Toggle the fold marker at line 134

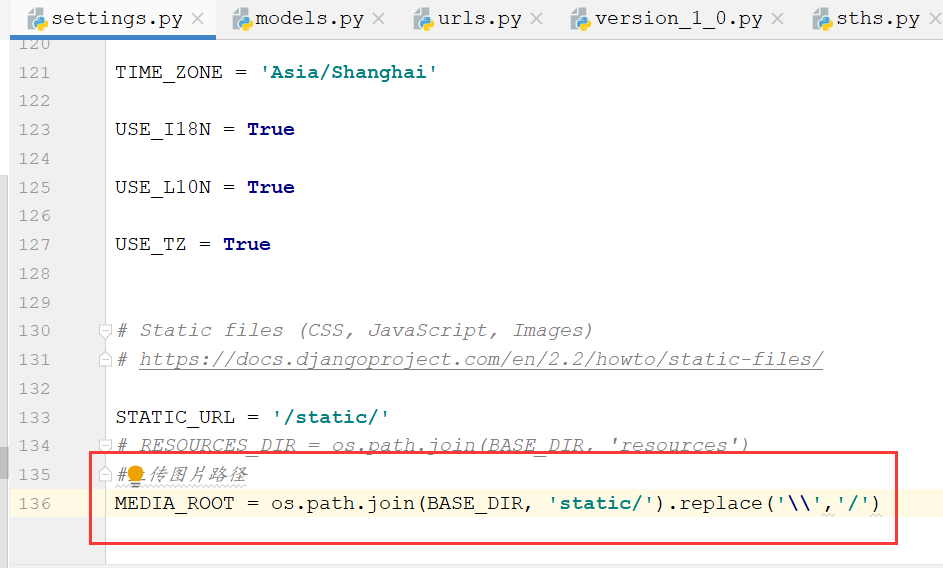click(105, 445)
